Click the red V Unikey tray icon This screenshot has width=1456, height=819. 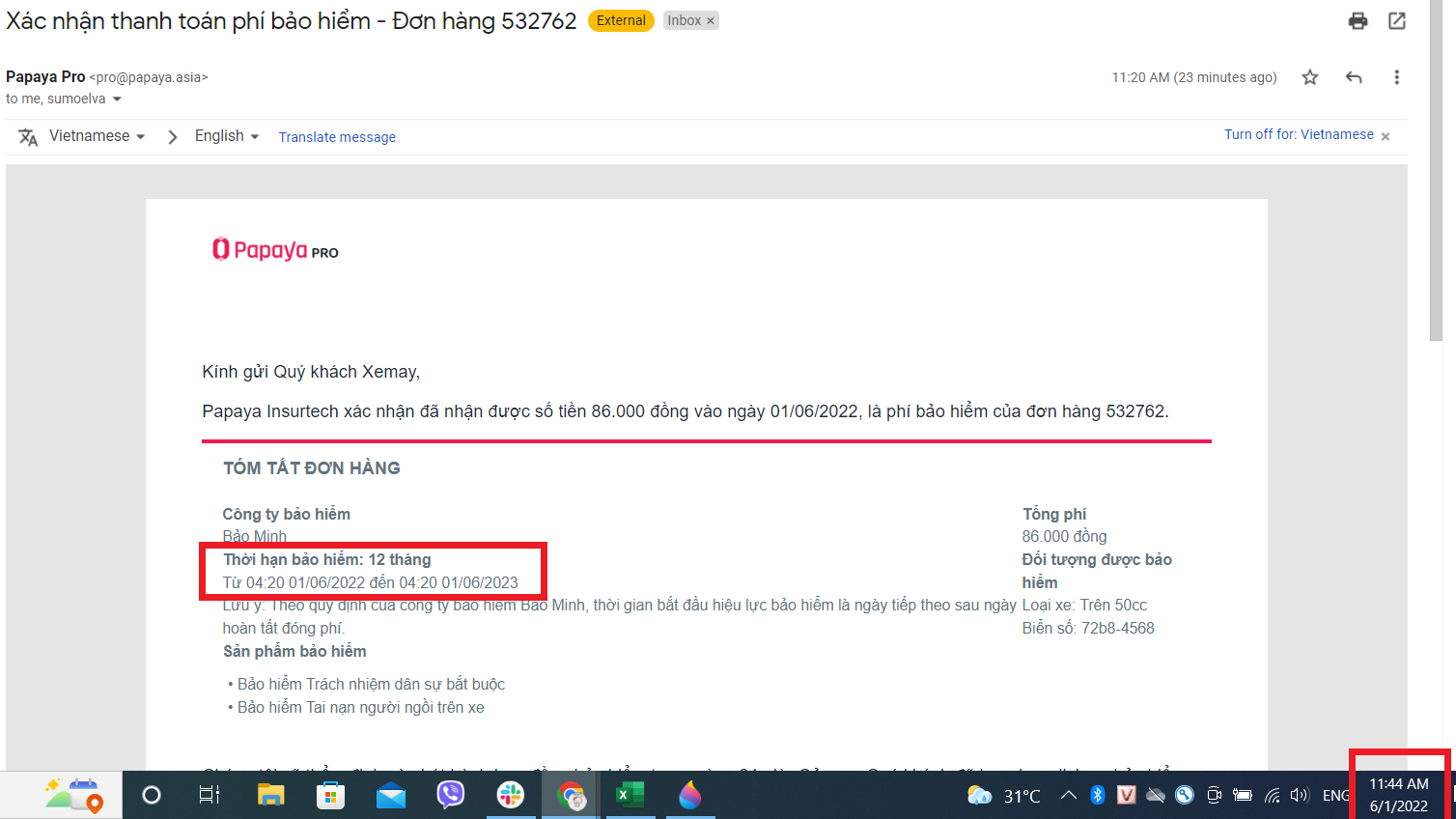coord(1126,795)
